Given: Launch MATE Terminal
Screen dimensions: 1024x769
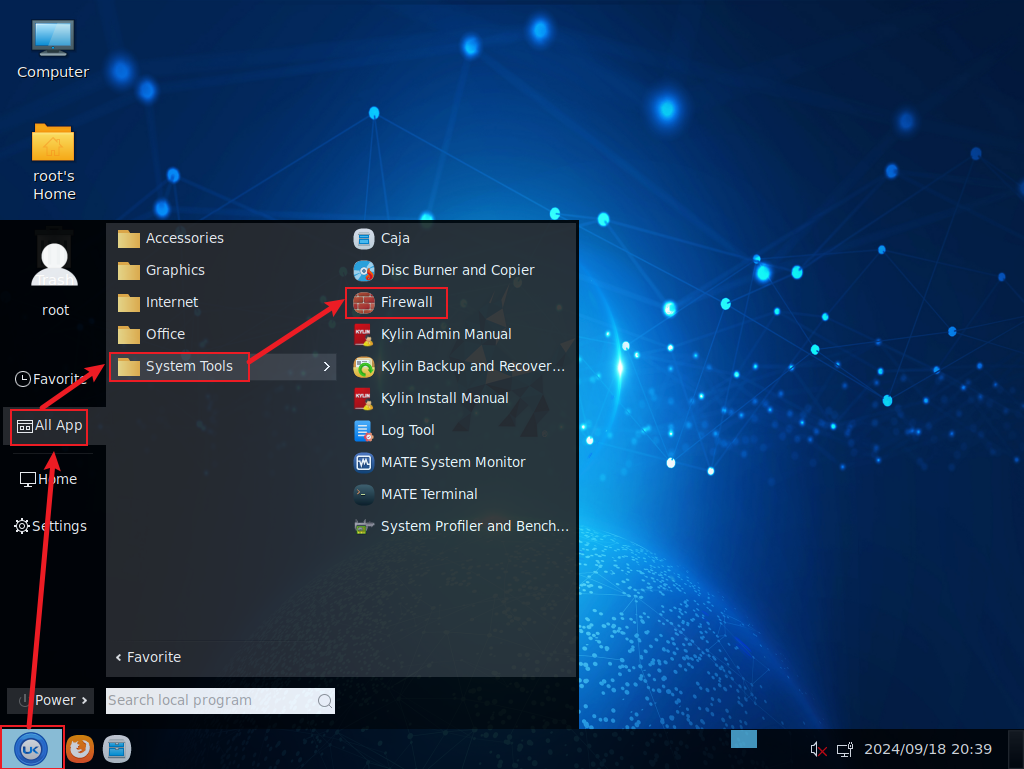Looking at the screenshot, I should pyautogui.click(x=428, y=494).
